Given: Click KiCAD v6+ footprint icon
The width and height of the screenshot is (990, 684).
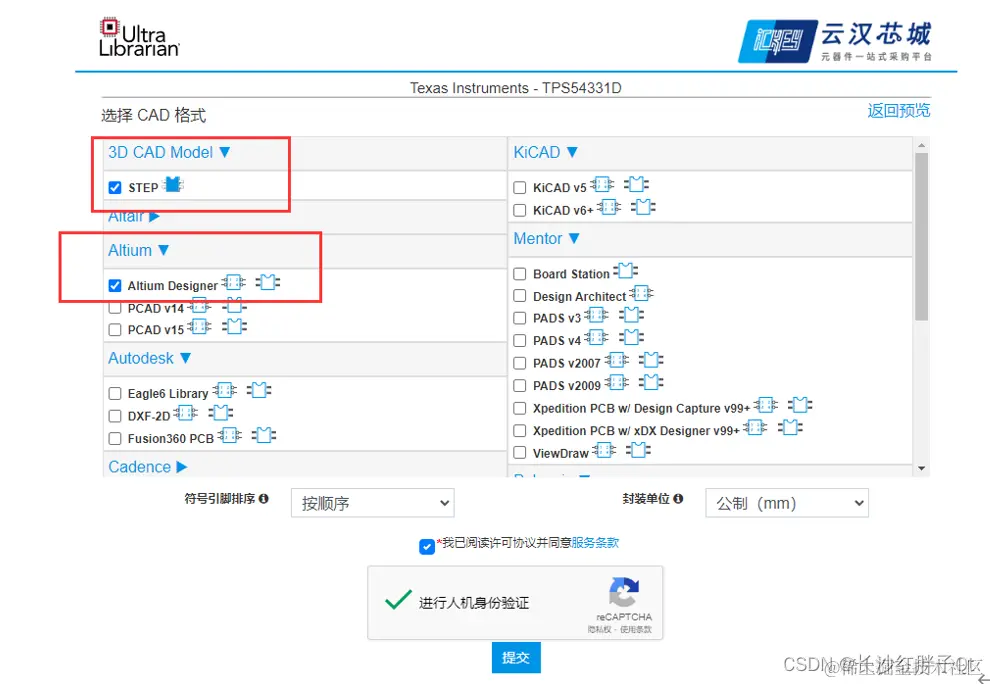Looking at the screenshot, I should 643,207.
